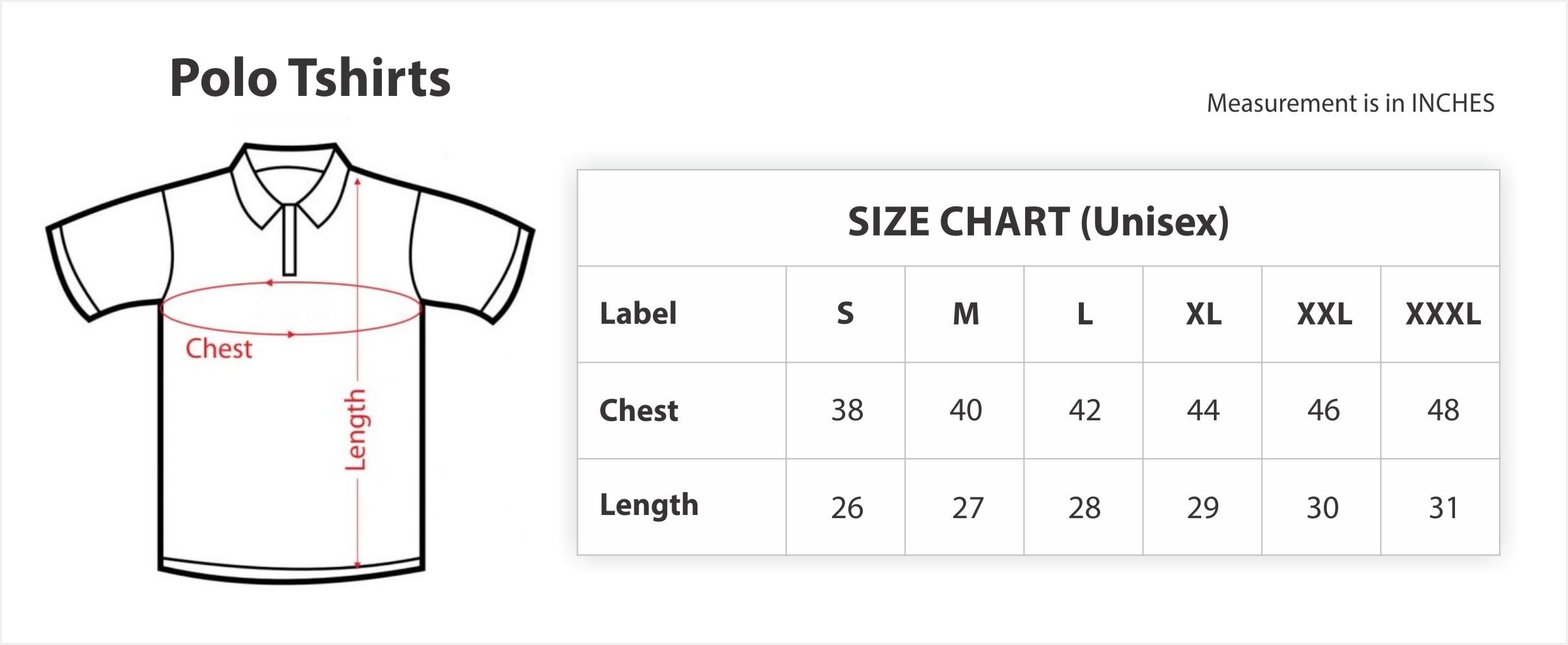
Task: Click chest value 42 for size L
Action: point(1084,411)
